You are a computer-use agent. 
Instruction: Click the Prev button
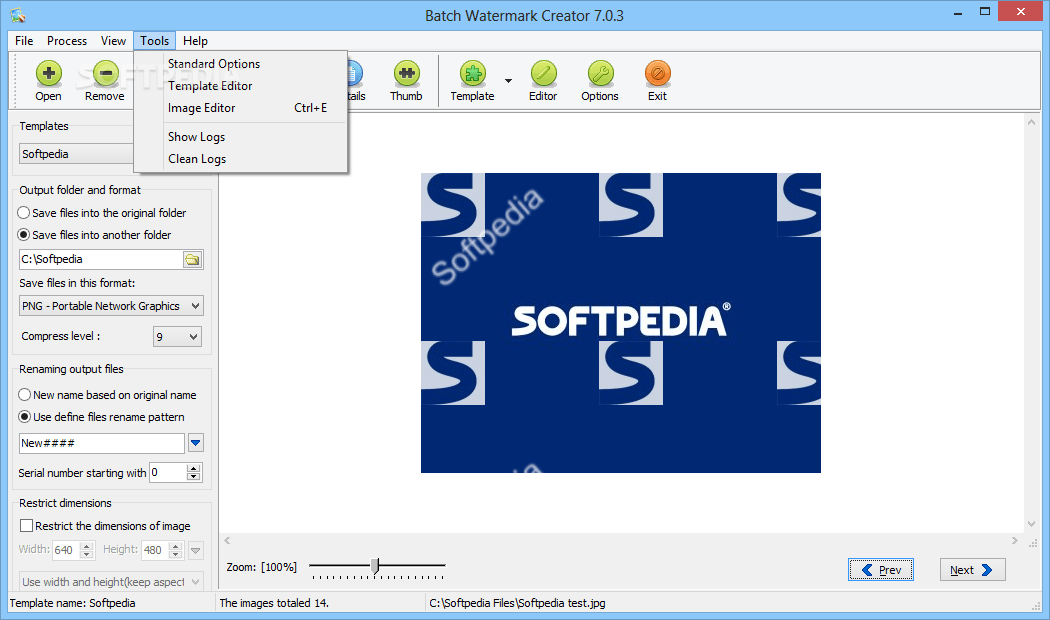[880, 569]
